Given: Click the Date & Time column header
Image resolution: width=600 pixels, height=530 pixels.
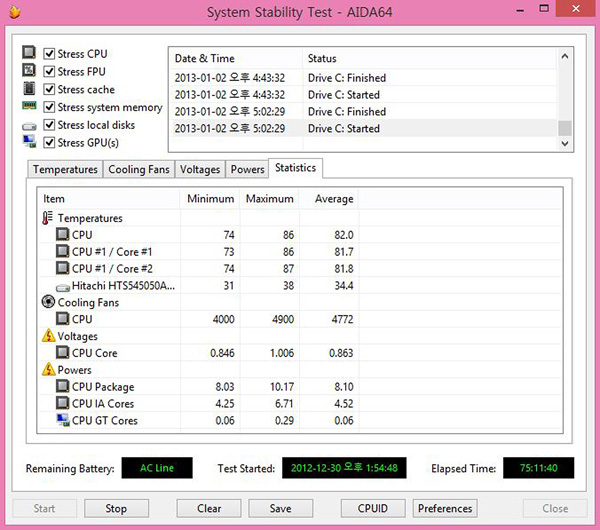Looking at the screenshot, I should [x=235, y=58].
